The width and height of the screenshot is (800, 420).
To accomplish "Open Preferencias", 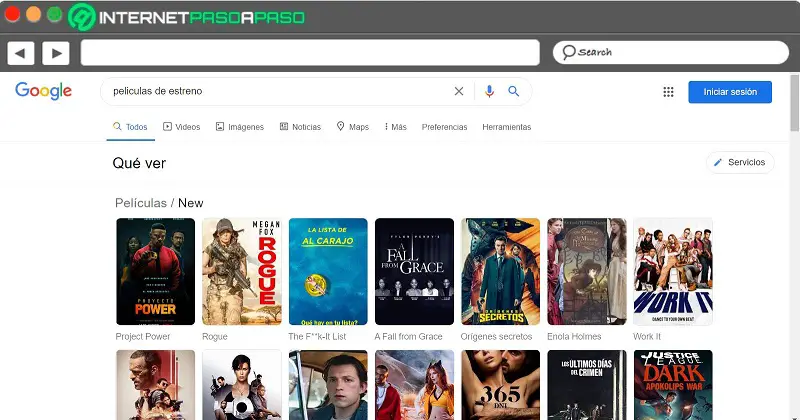I will (x=444, y=127).
